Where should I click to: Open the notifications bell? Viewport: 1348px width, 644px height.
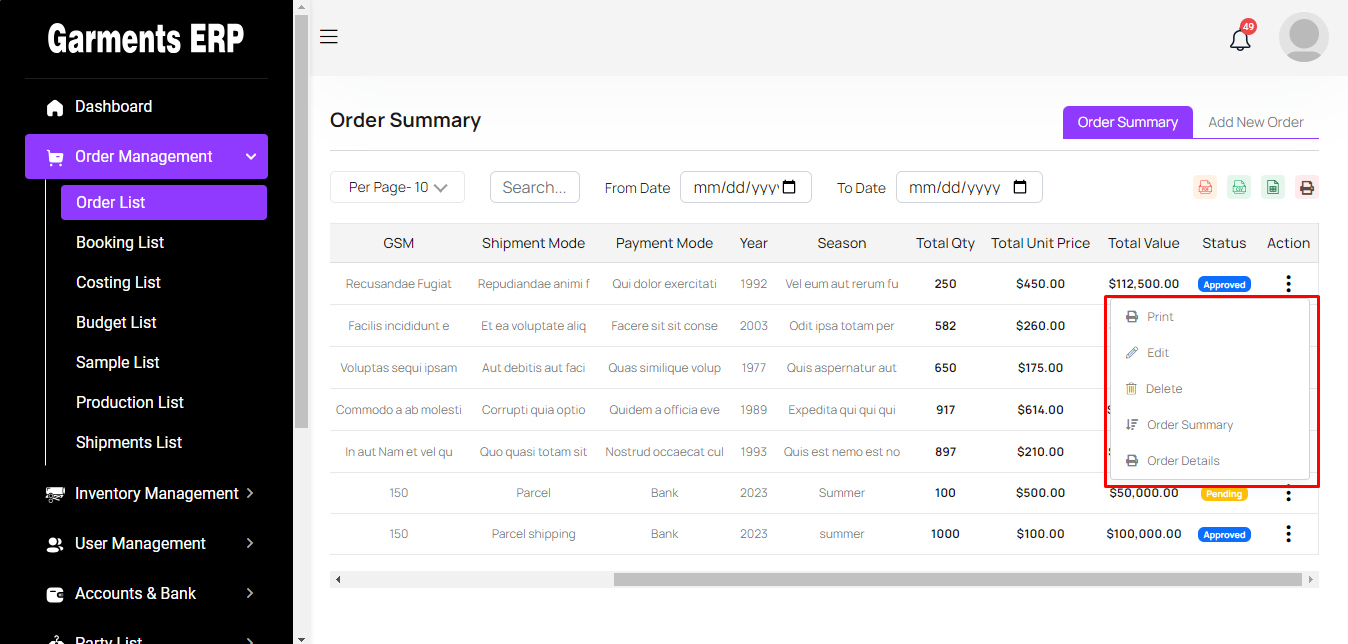(x=1240, y=40)
